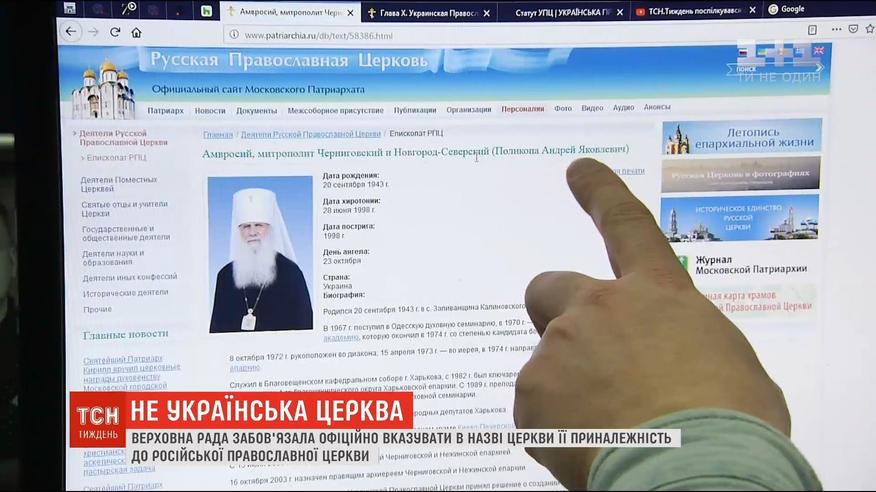Click the site 'поиск' search field
876x492 pixels.
coord(773,68)
